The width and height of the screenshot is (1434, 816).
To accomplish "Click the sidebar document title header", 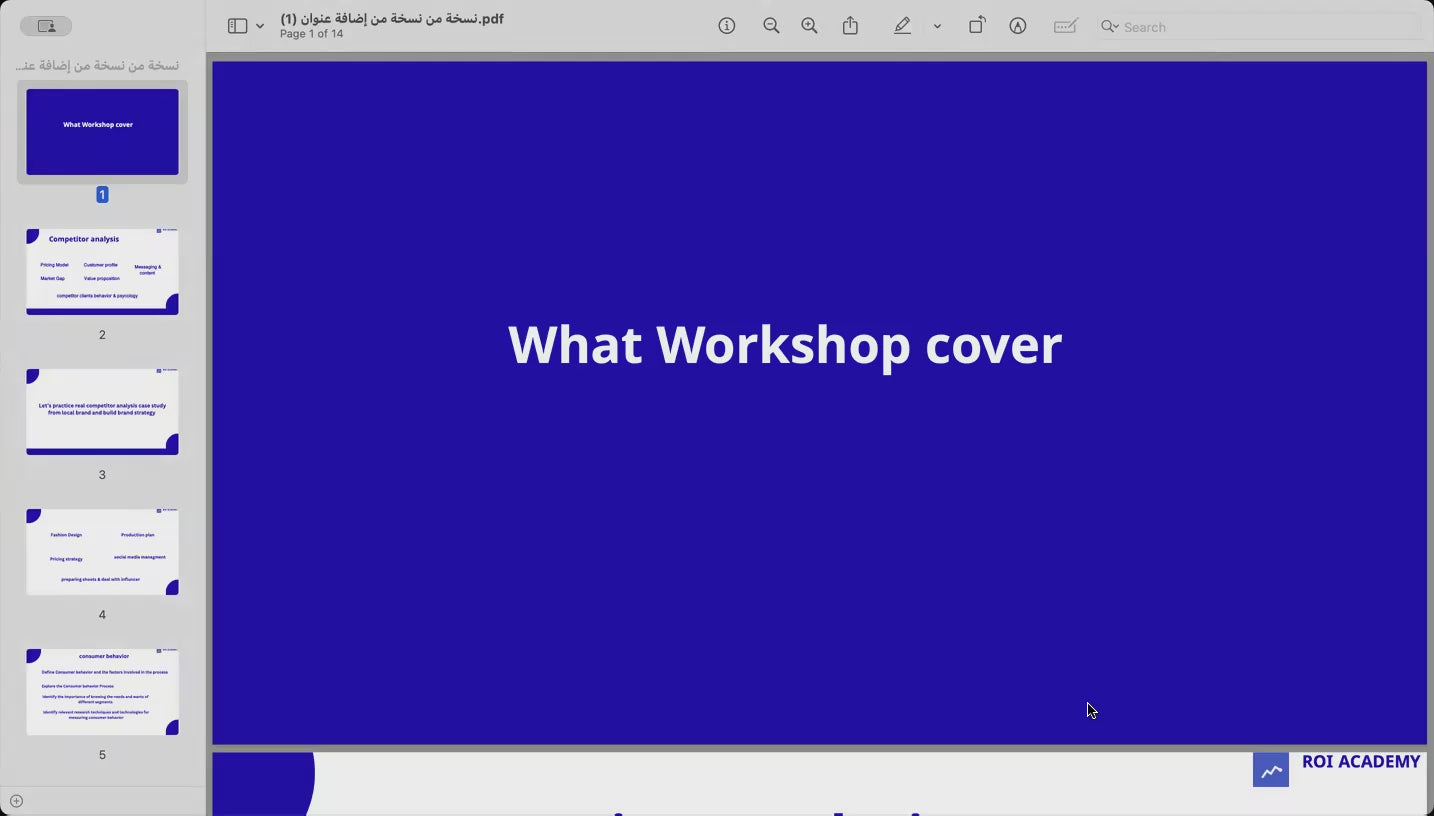I will [x=98, y=65].
